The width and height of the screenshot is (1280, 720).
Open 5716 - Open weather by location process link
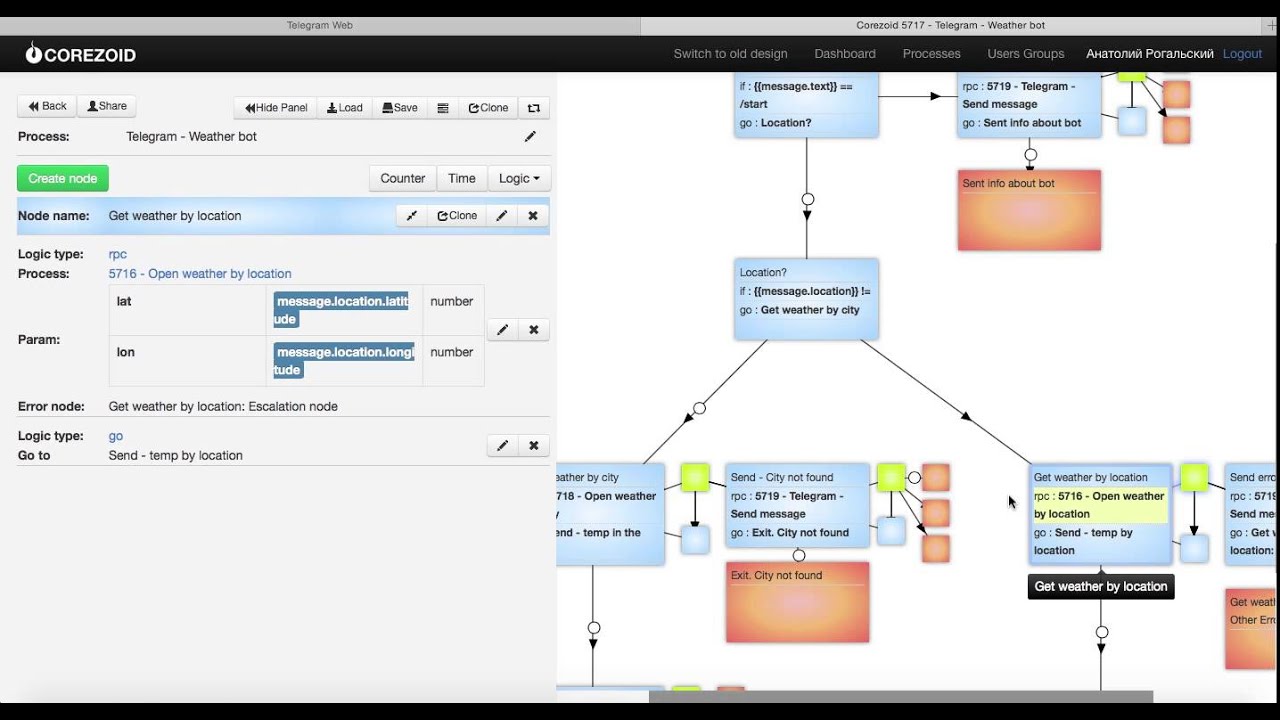coord(200,273)
